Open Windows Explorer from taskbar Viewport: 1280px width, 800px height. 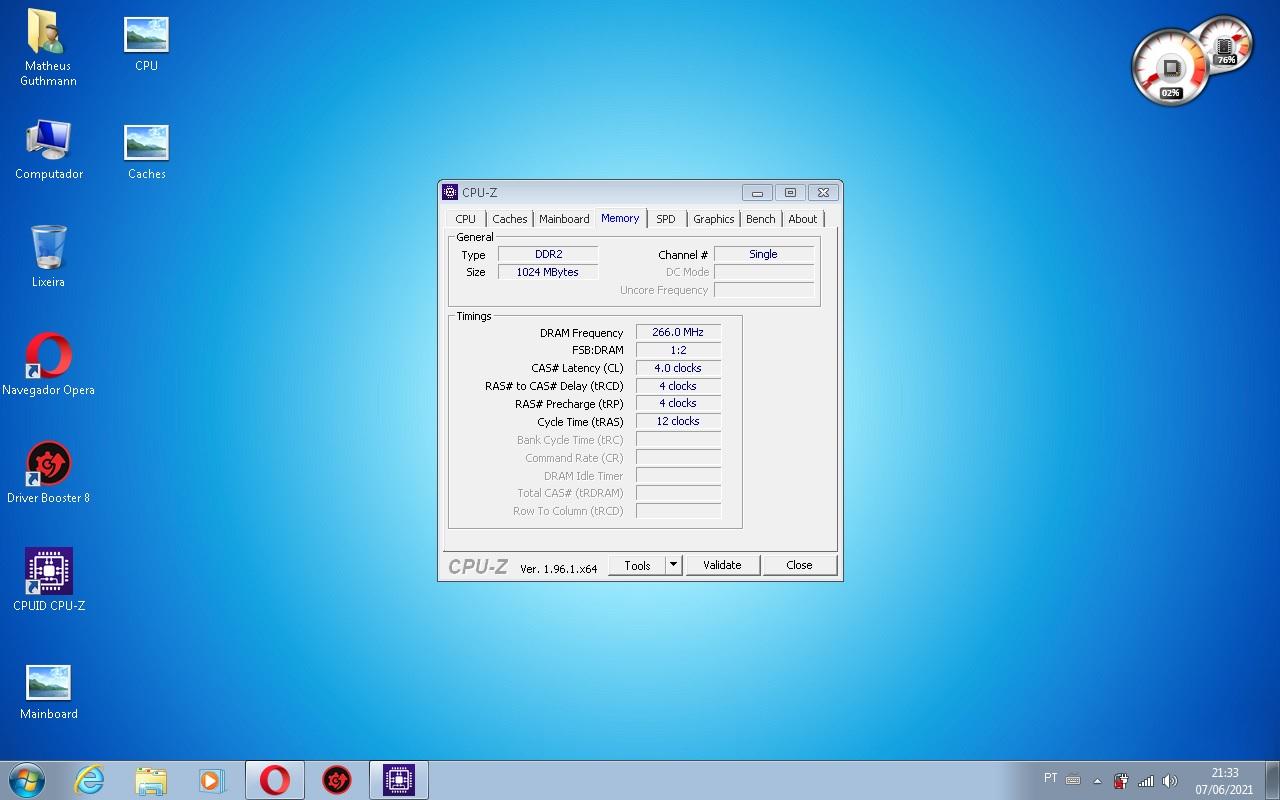coord(151,780)
